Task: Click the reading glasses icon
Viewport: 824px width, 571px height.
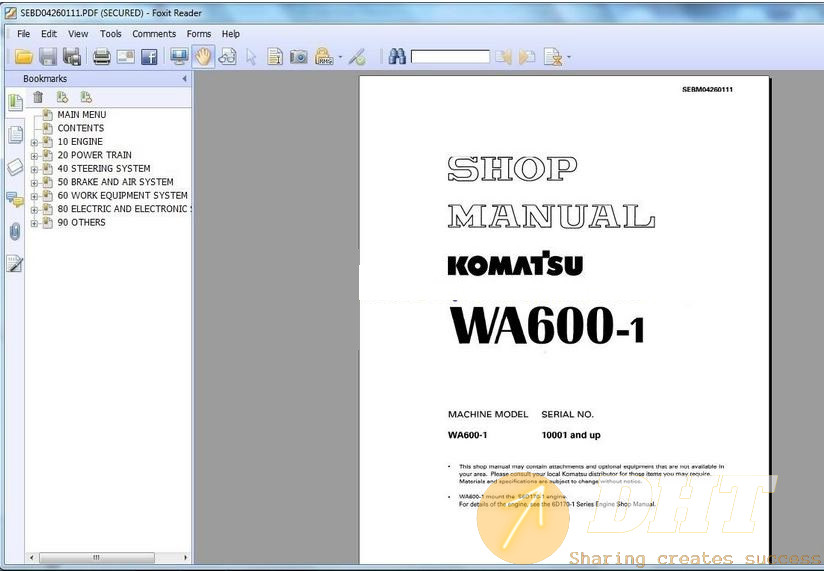Action: click(227, 57)
